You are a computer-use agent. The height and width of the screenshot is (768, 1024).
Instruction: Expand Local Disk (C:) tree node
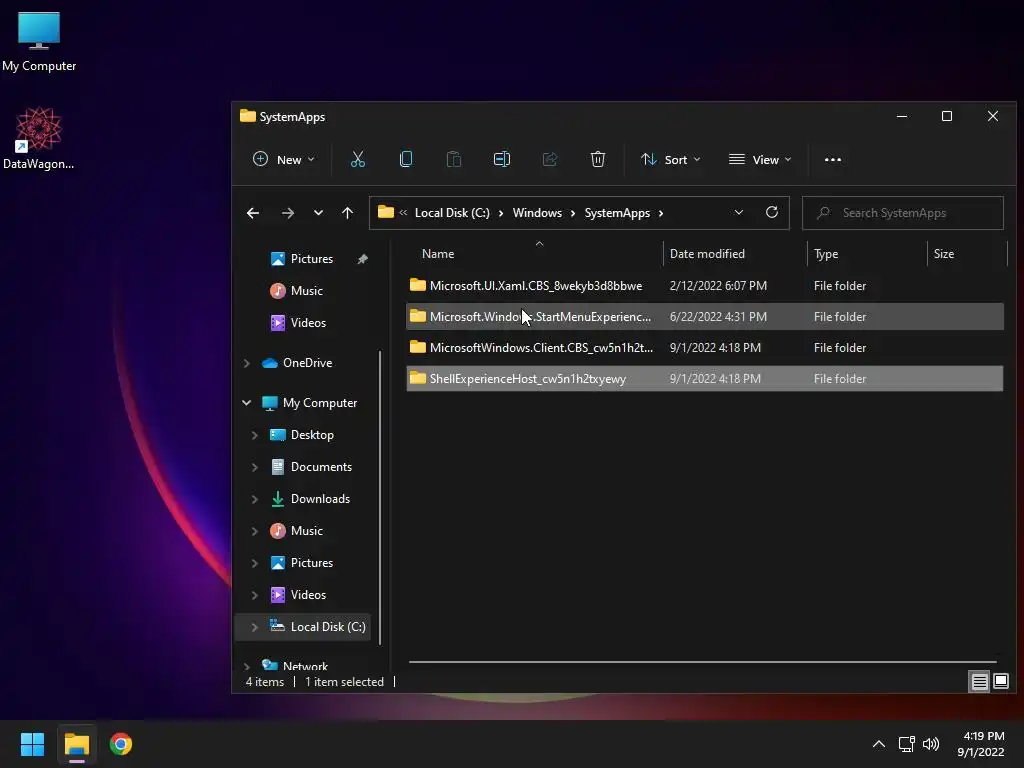pyautogui.click(x=255, y=627)
